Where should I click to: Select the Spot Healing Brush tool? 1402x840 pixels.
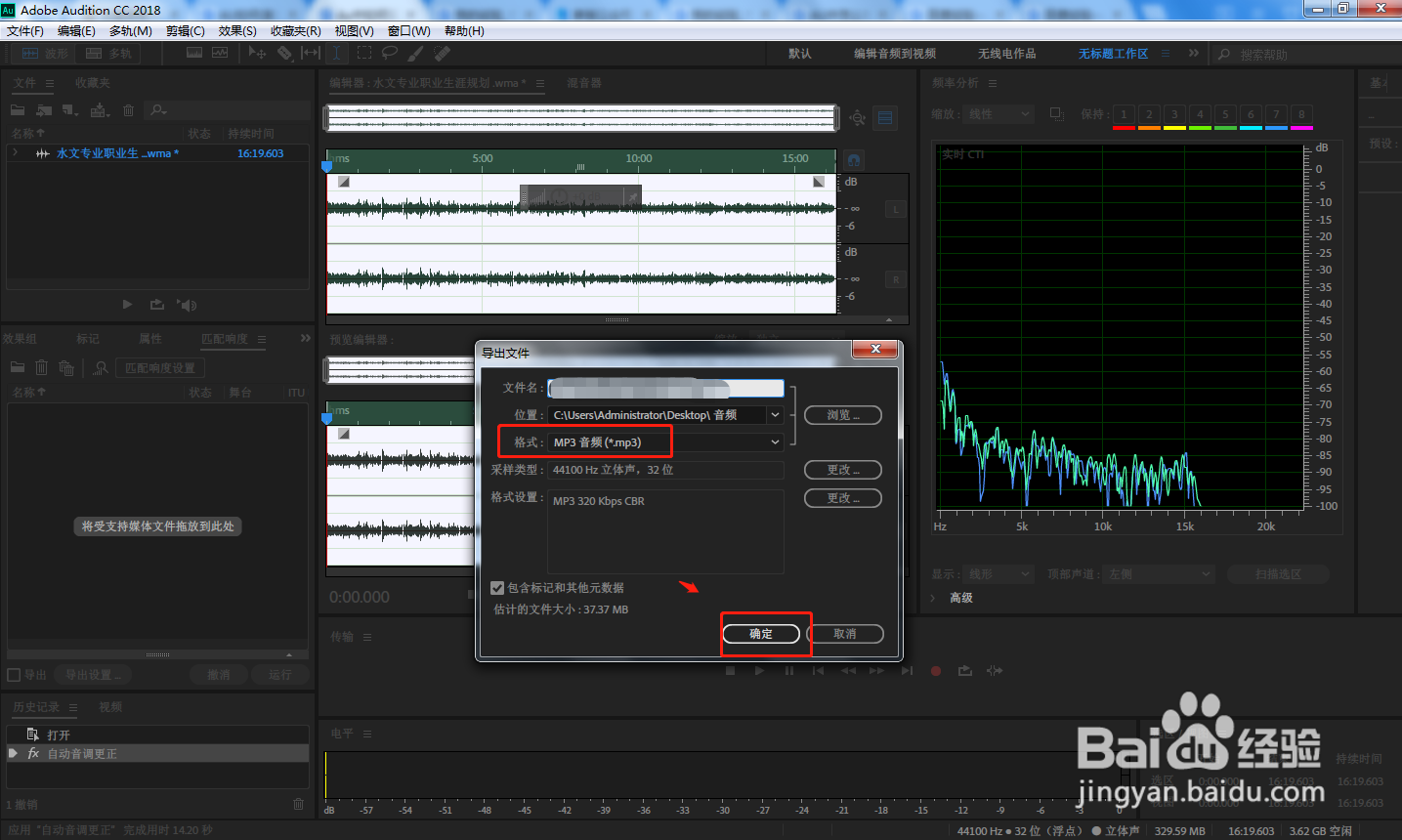(443, 53)
